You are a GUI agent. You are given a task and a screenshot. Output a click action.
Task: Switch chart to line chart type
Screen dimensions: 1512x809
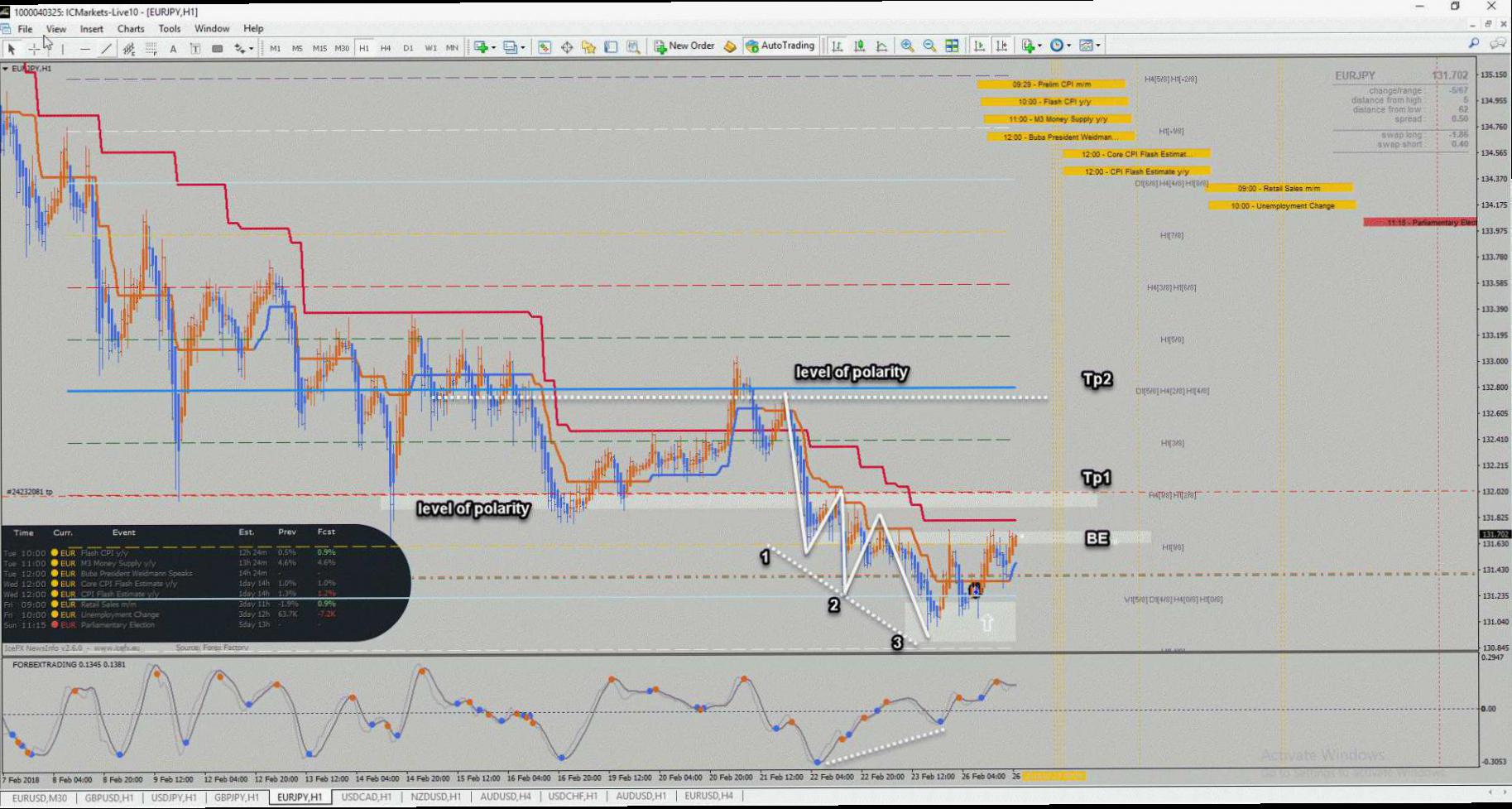coord(882,46)
